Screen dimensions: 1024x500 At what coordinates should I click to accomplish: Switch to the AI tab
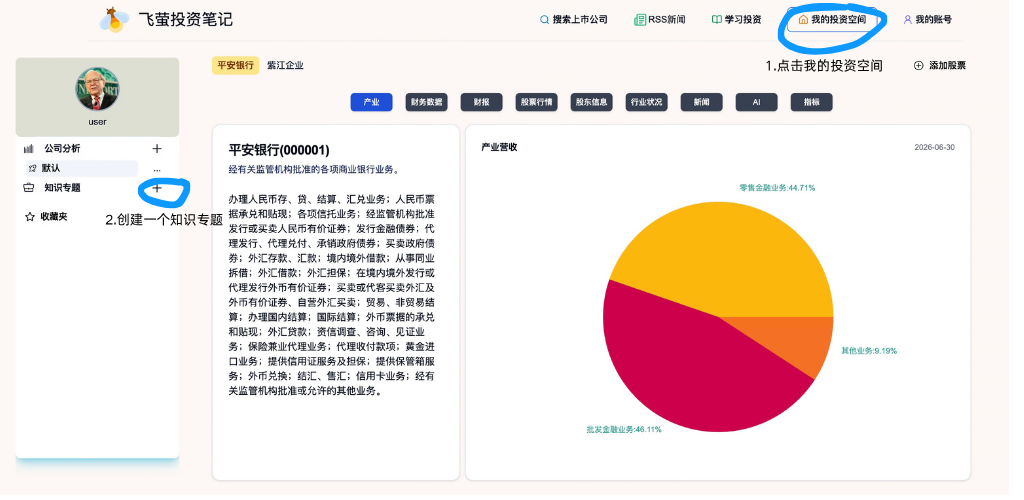click(756, 102)
